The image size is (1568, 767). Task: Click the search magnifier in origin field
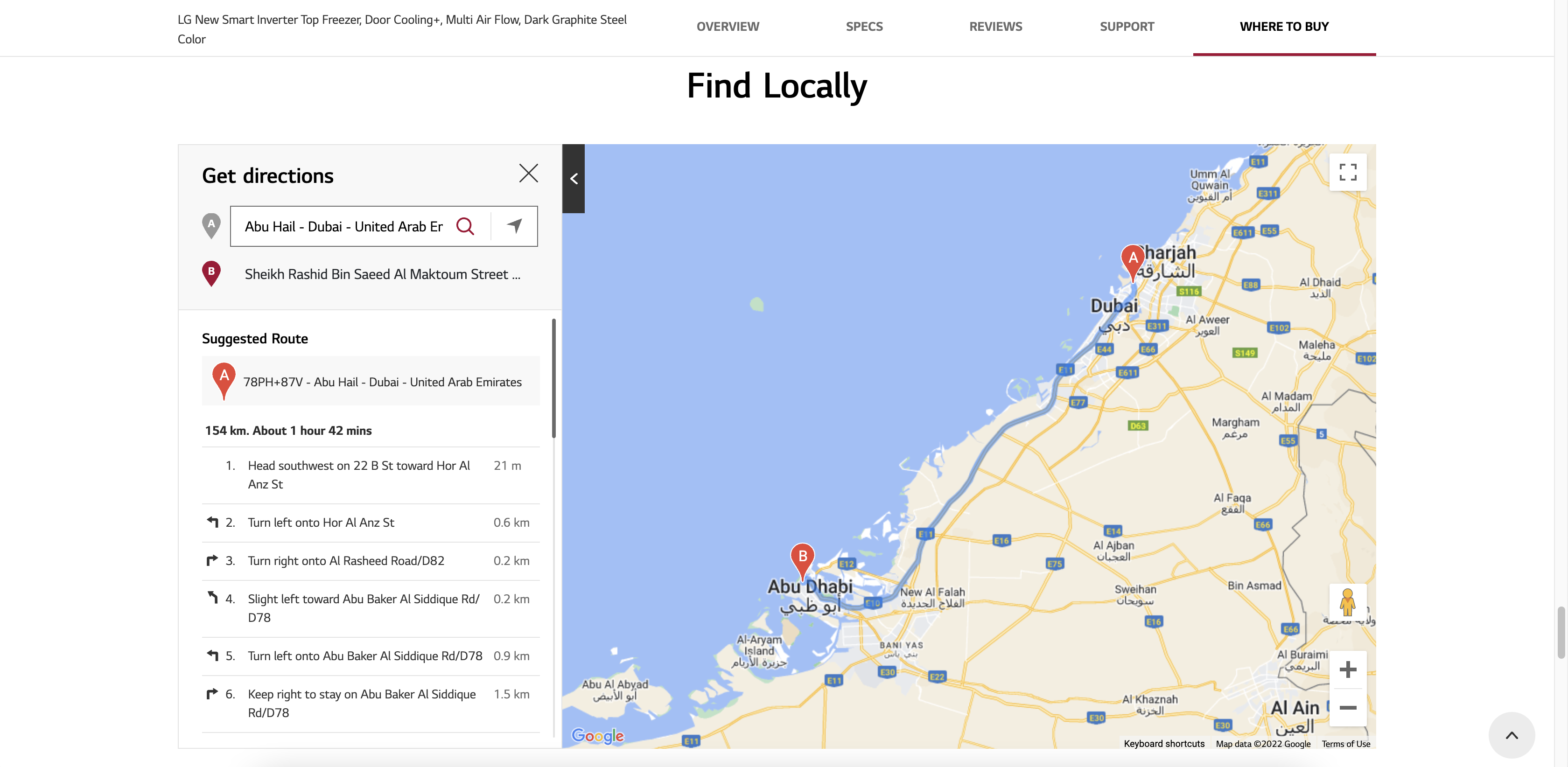tap(465, 226)
